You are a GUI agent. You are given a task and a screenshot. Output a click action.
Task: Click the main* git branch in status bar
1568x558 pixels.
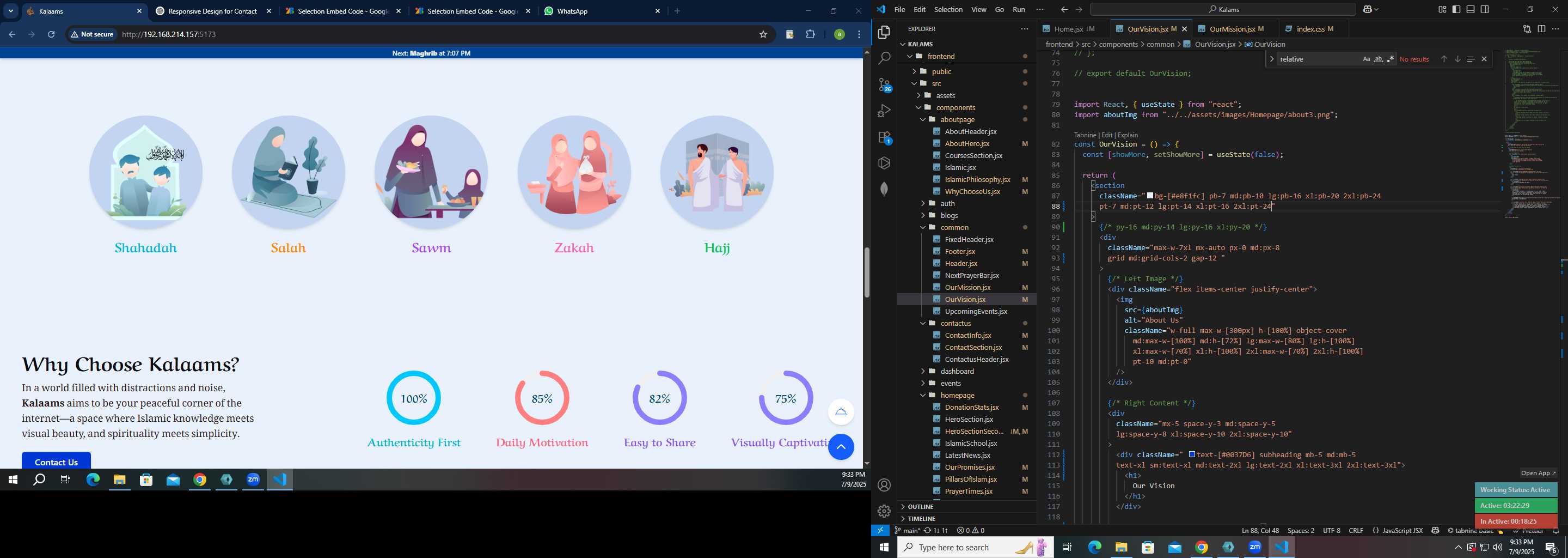[907, 531]
